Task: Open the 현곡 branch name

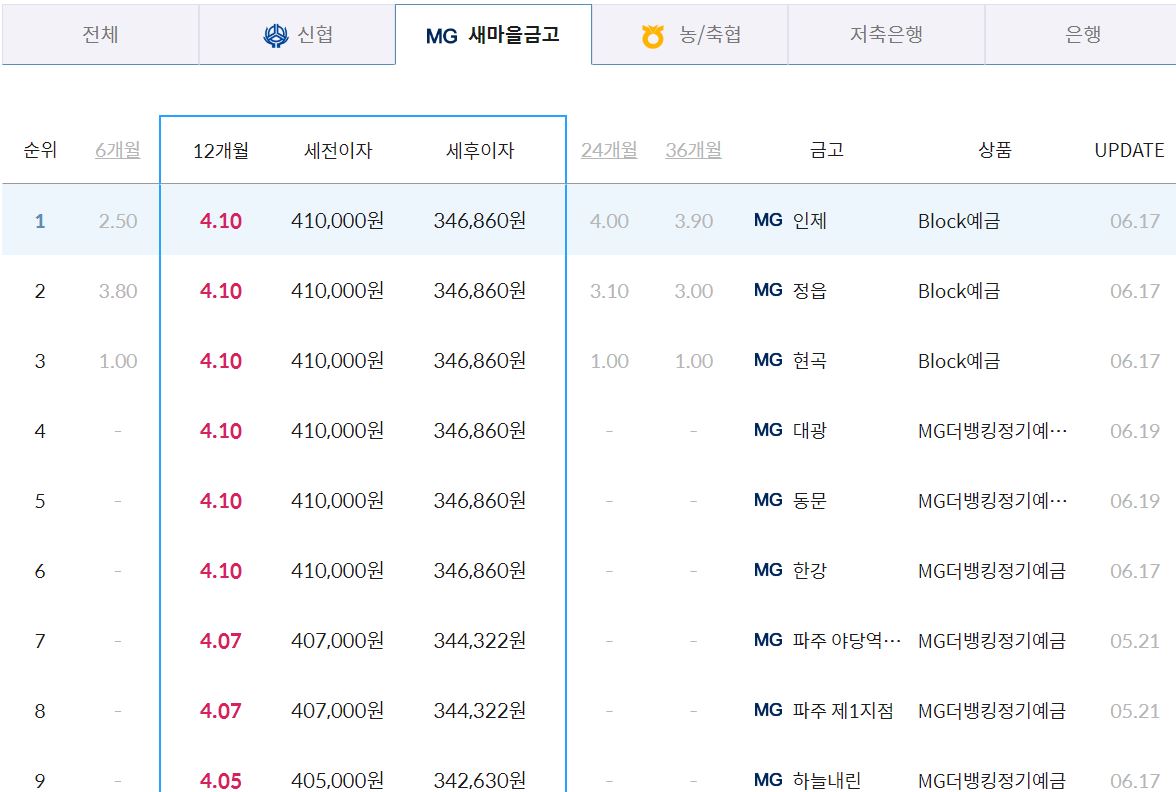Action: [x=809, y=360]
